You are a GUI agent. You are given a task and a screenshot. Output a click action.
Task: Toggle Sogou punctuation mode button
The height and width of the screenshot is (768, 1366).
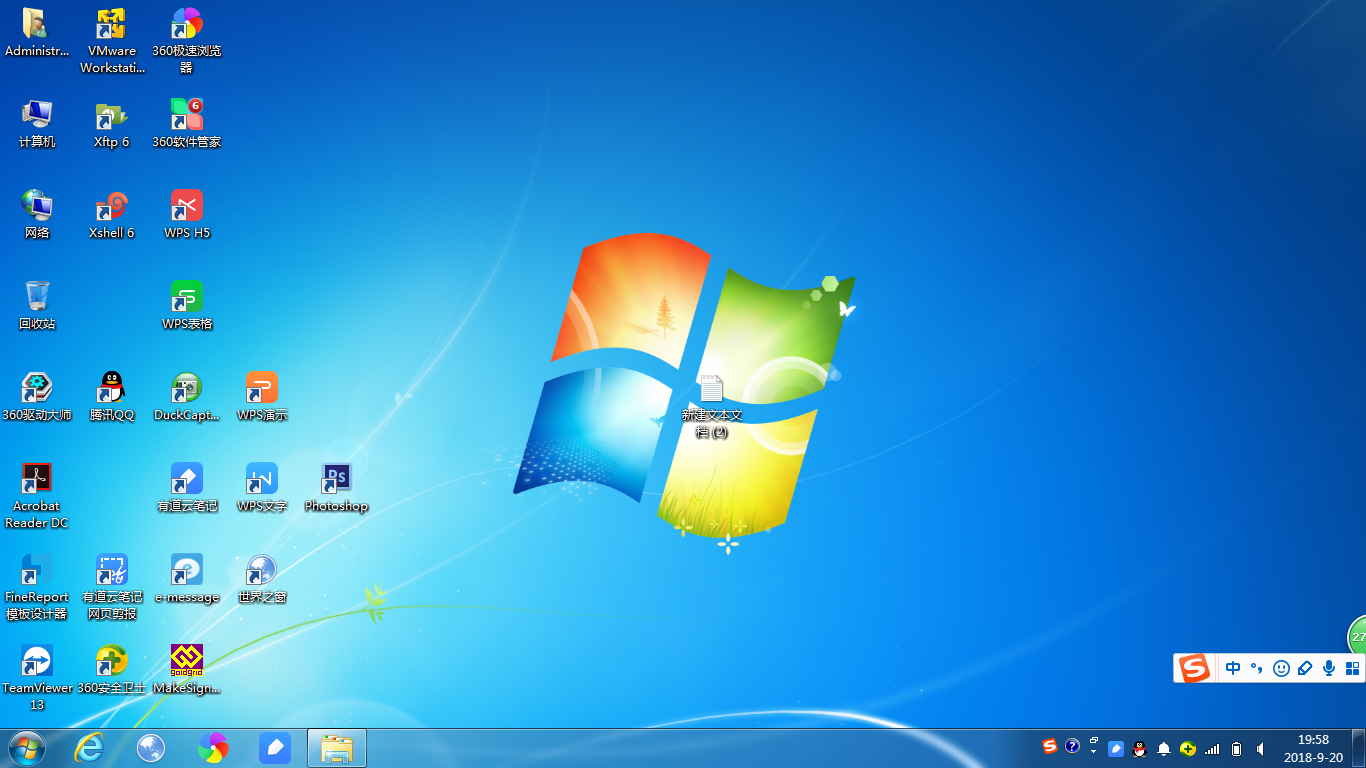(1257, 668)
